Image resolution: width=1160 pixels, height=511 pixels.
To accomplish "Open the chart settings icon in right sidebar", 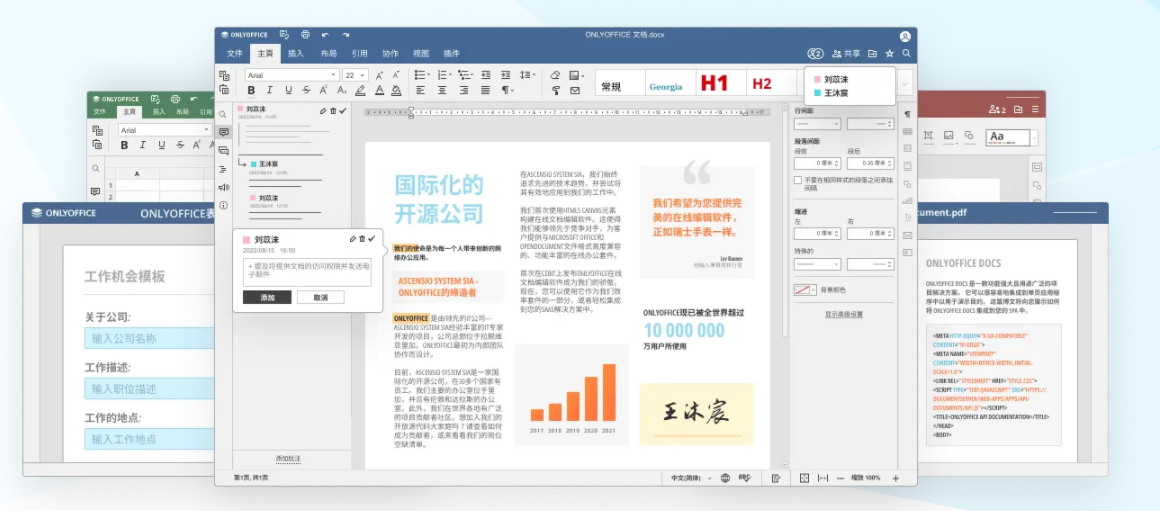I will click(908, 200).
